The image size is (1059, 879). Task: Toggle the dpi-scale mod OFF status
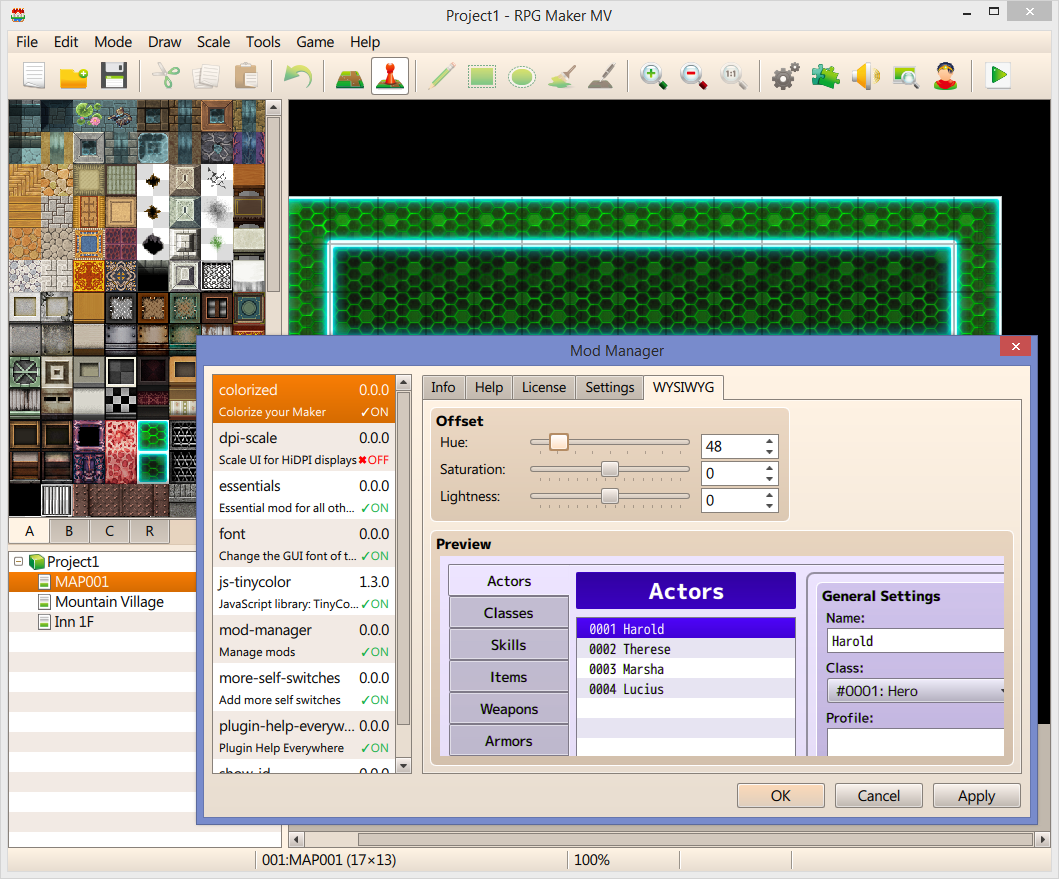[x=373, y=460]
